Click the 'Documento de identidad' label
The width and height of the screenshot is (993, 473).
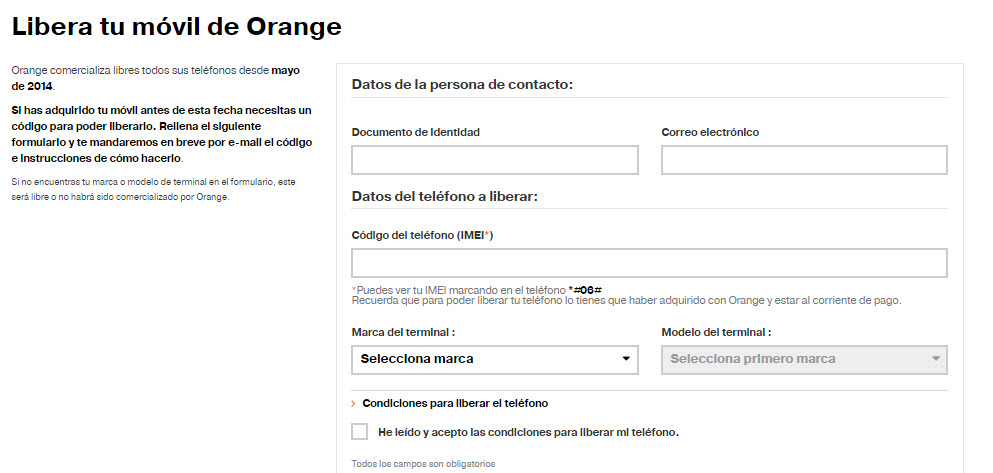point(415,132)
